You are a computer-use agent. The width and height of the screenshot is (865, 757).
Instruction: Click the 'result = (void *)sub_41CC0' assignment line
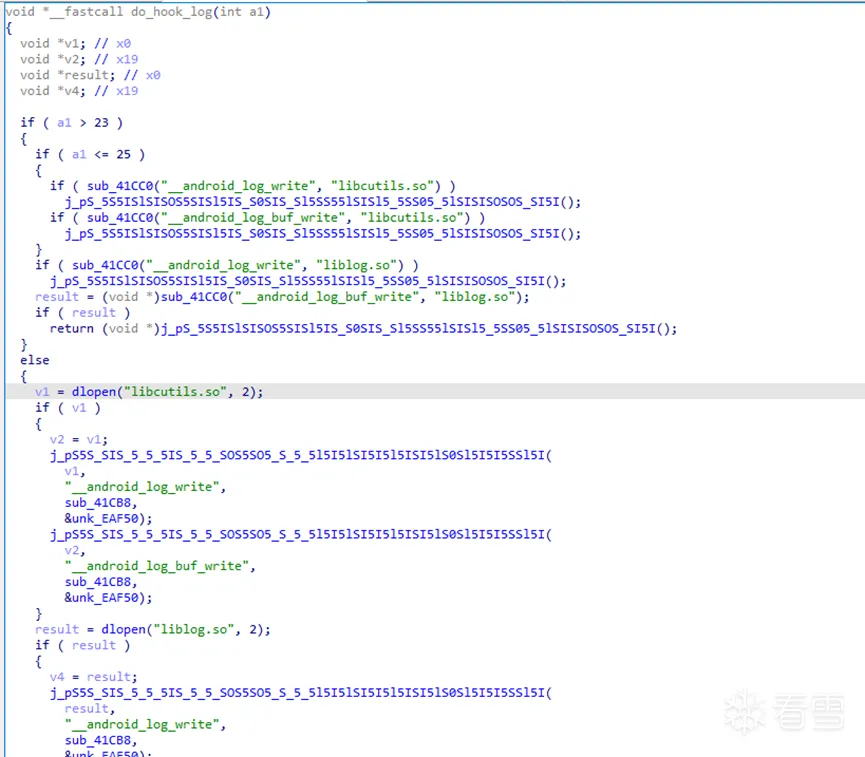(282, 297)
